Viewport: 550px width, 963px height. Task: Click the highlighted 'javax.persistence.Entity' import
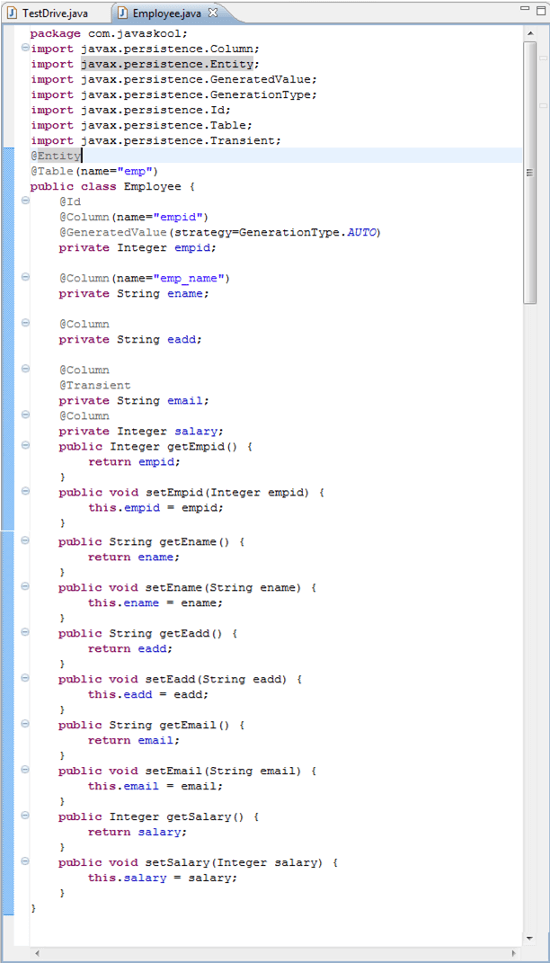170,64
